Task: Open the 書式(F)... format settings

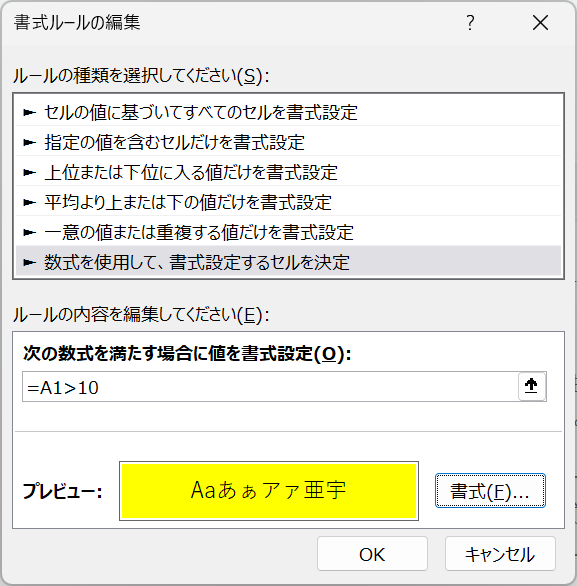Action: (490, 491)
